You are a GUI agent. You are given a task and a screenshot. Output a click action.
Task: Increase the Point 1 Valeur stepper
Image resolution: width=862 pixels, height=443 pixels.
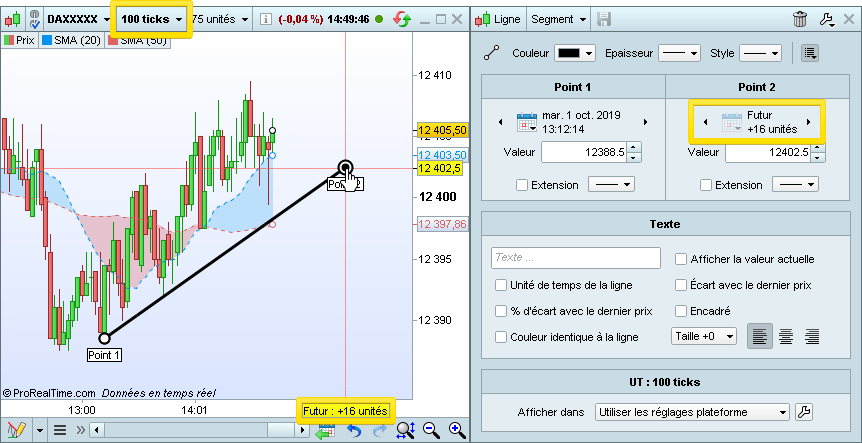634,147
